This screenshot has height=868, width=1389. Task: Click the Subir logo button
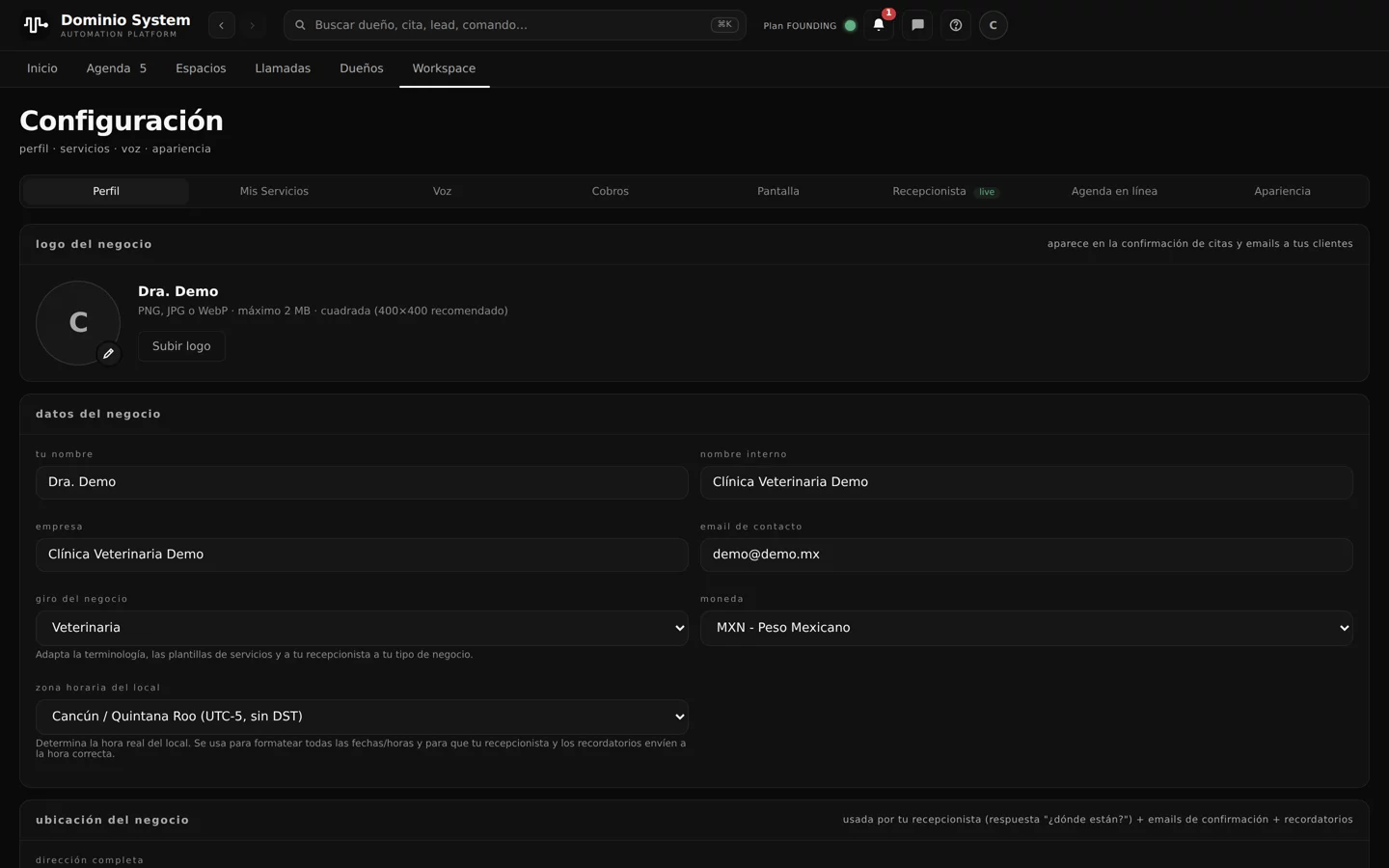click(181, 346)
